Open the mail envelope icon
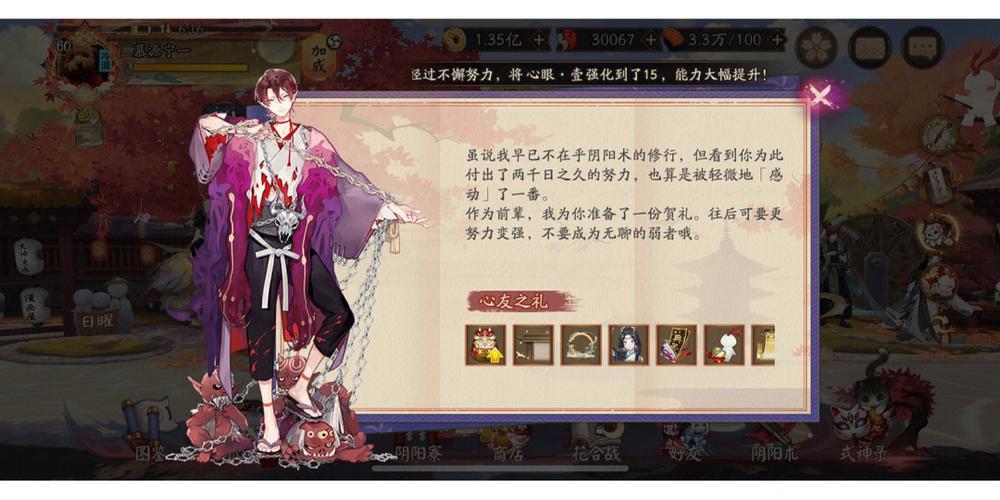 [x=869, y=47]
